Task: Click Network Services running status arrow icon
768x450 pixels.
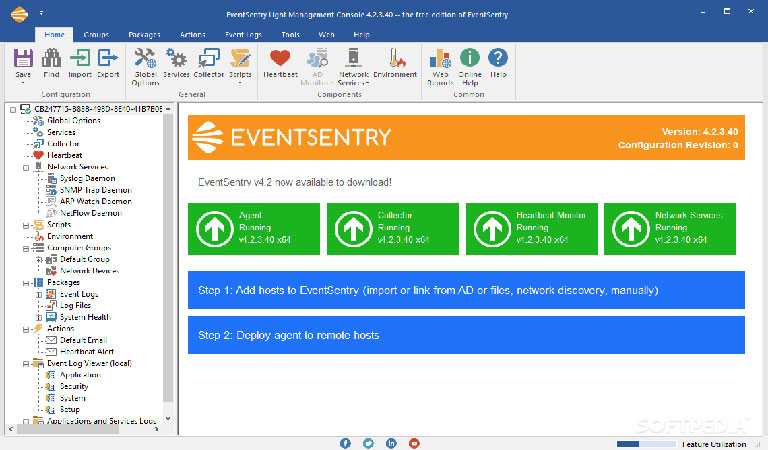Action: point(631,229)
